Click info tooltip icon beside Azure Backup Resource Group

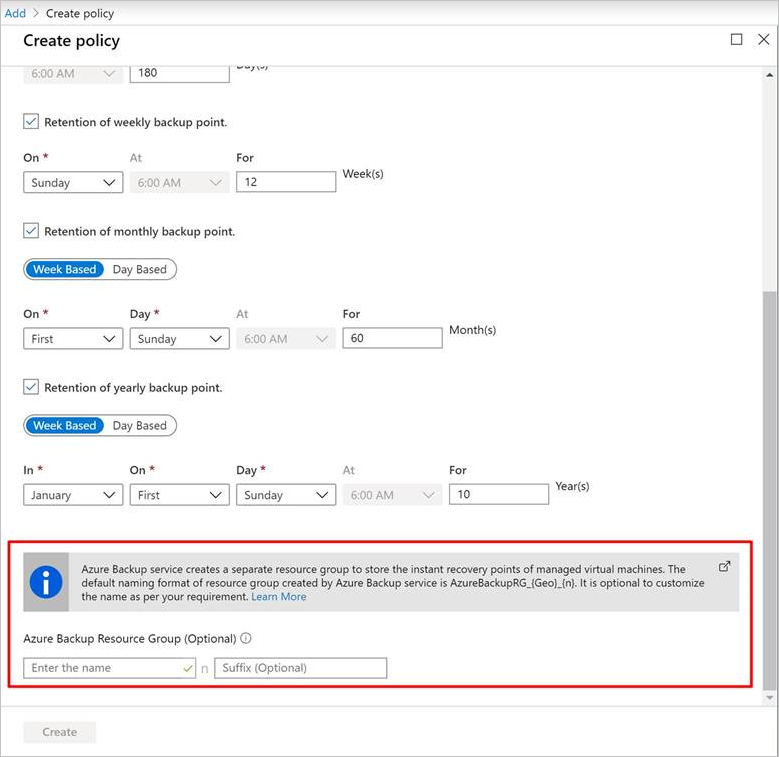pyautogui.click(x=246, y=638)
